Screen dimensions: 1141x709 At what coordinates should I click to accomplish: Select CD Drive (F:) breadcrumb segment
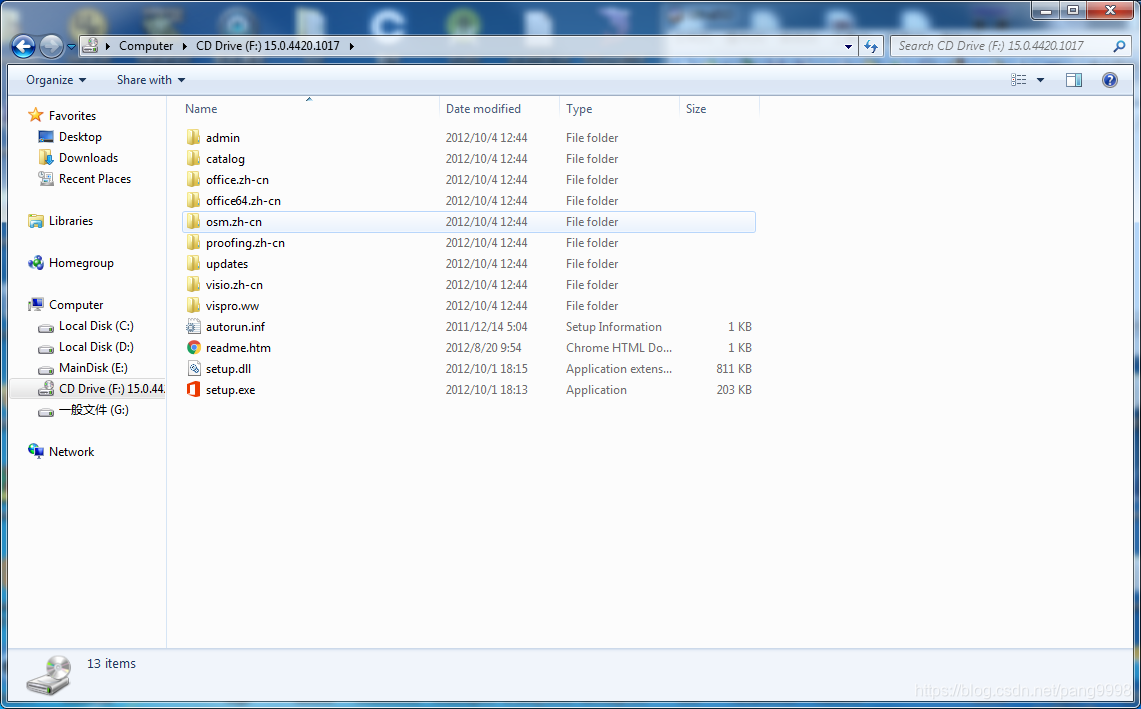point(268,45)
